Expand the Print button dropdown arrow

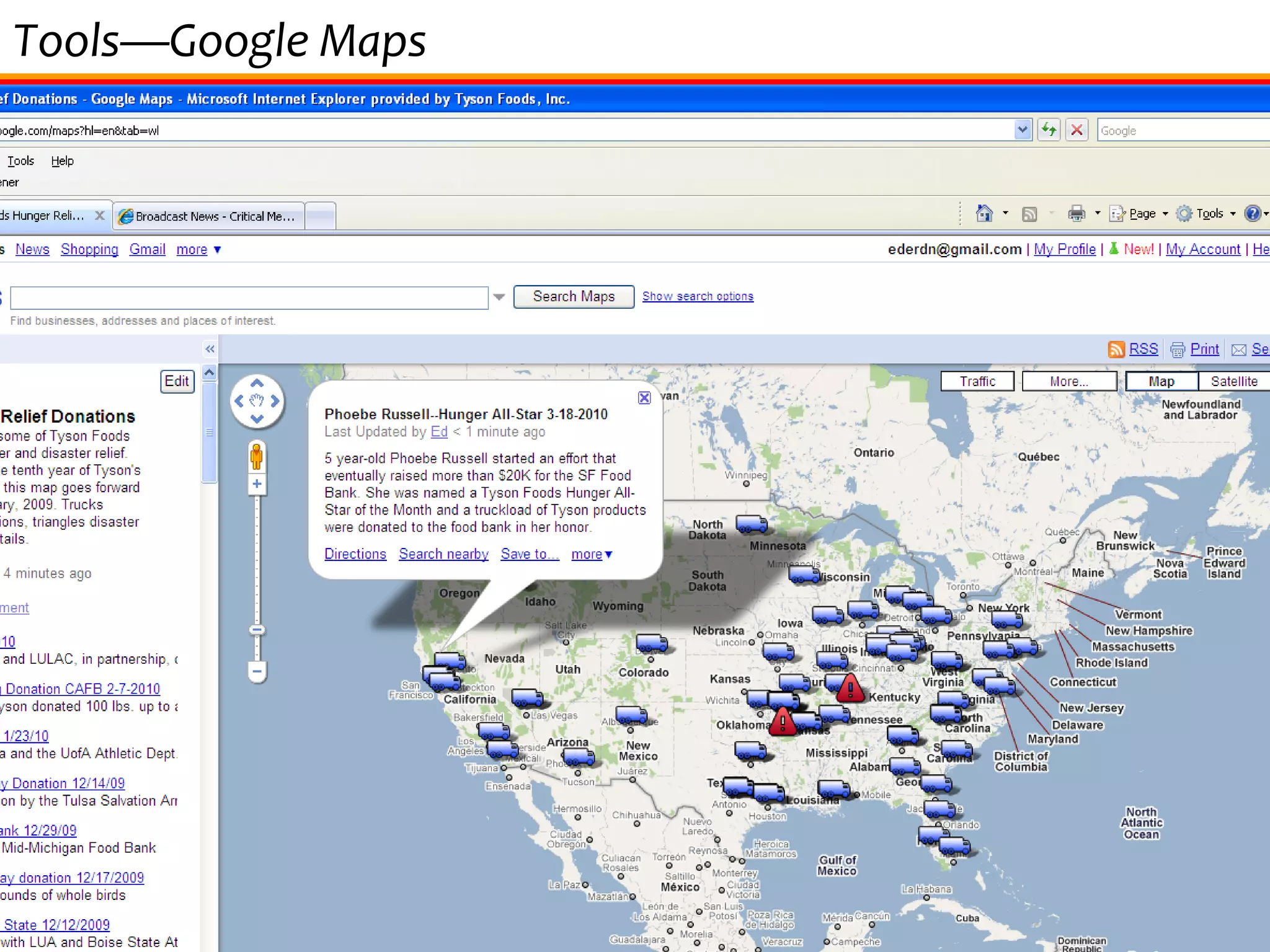point(1098,213)
